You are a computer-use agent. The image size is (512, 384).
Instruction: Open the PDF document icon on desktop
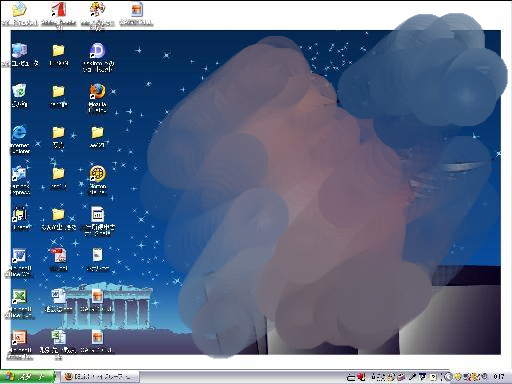(59, 256)
